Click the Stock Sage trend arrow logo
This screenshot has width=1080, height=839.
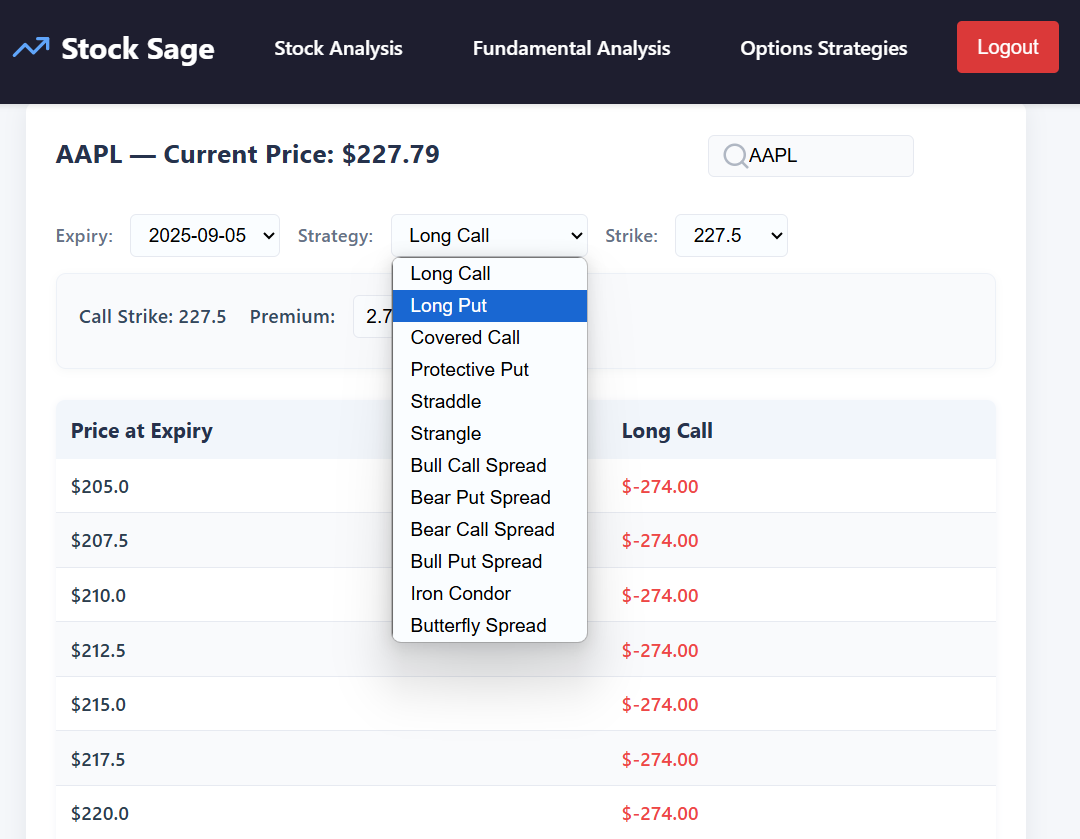tap(31, 48)
